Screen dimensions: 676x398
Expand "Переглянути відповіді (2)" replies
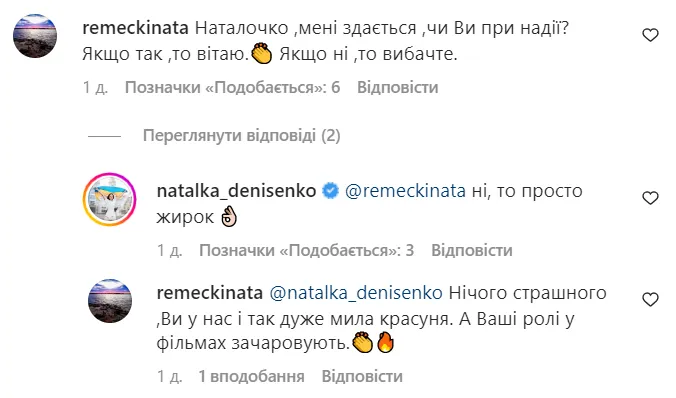[241, 136]
